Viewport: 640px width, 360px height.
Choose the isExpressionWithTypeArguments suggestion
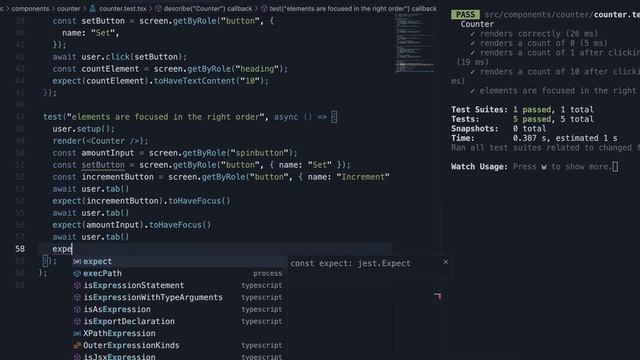(179, 298)
